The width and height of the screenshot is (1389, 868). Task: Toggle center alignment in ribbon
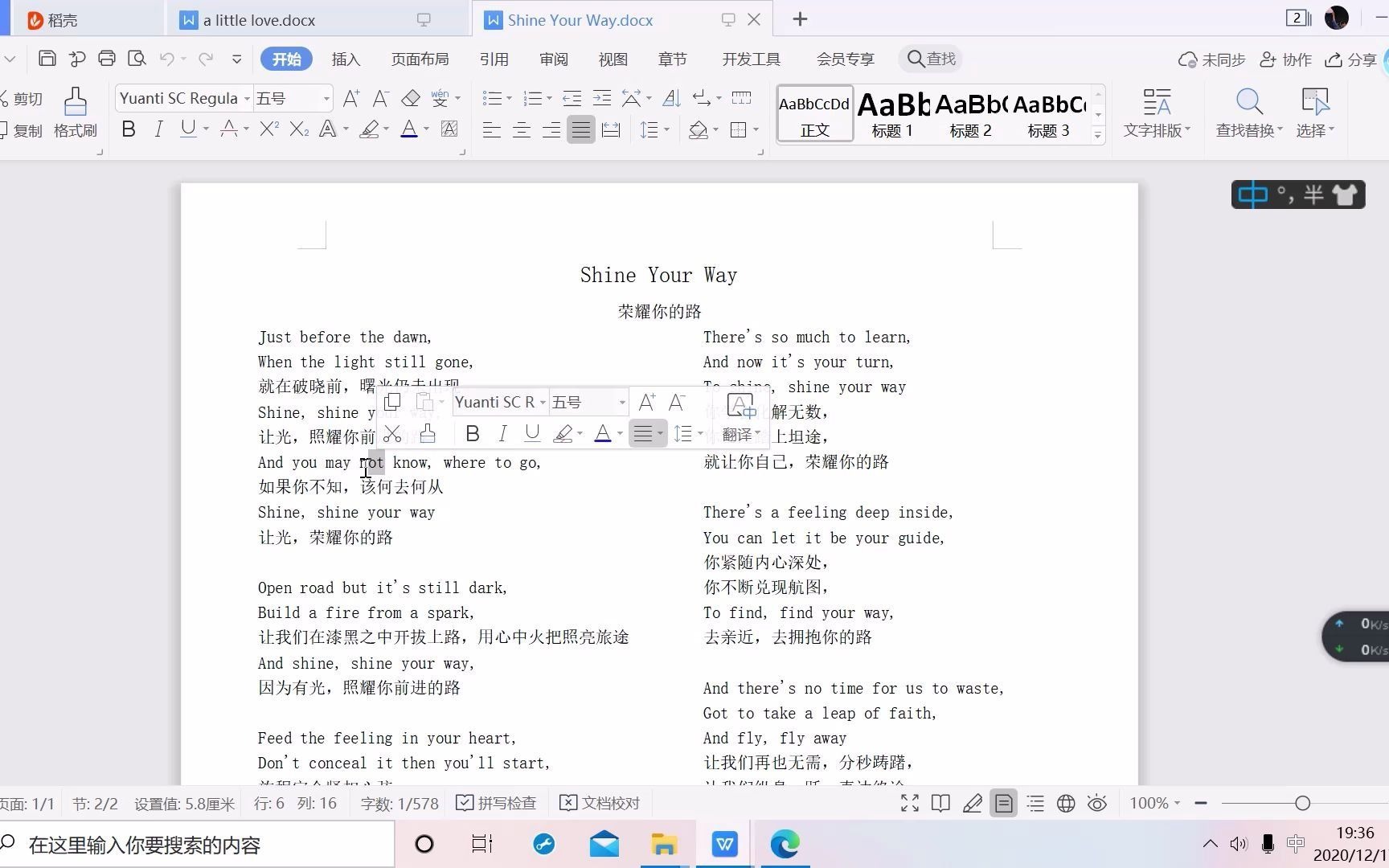tap(522, 129)
